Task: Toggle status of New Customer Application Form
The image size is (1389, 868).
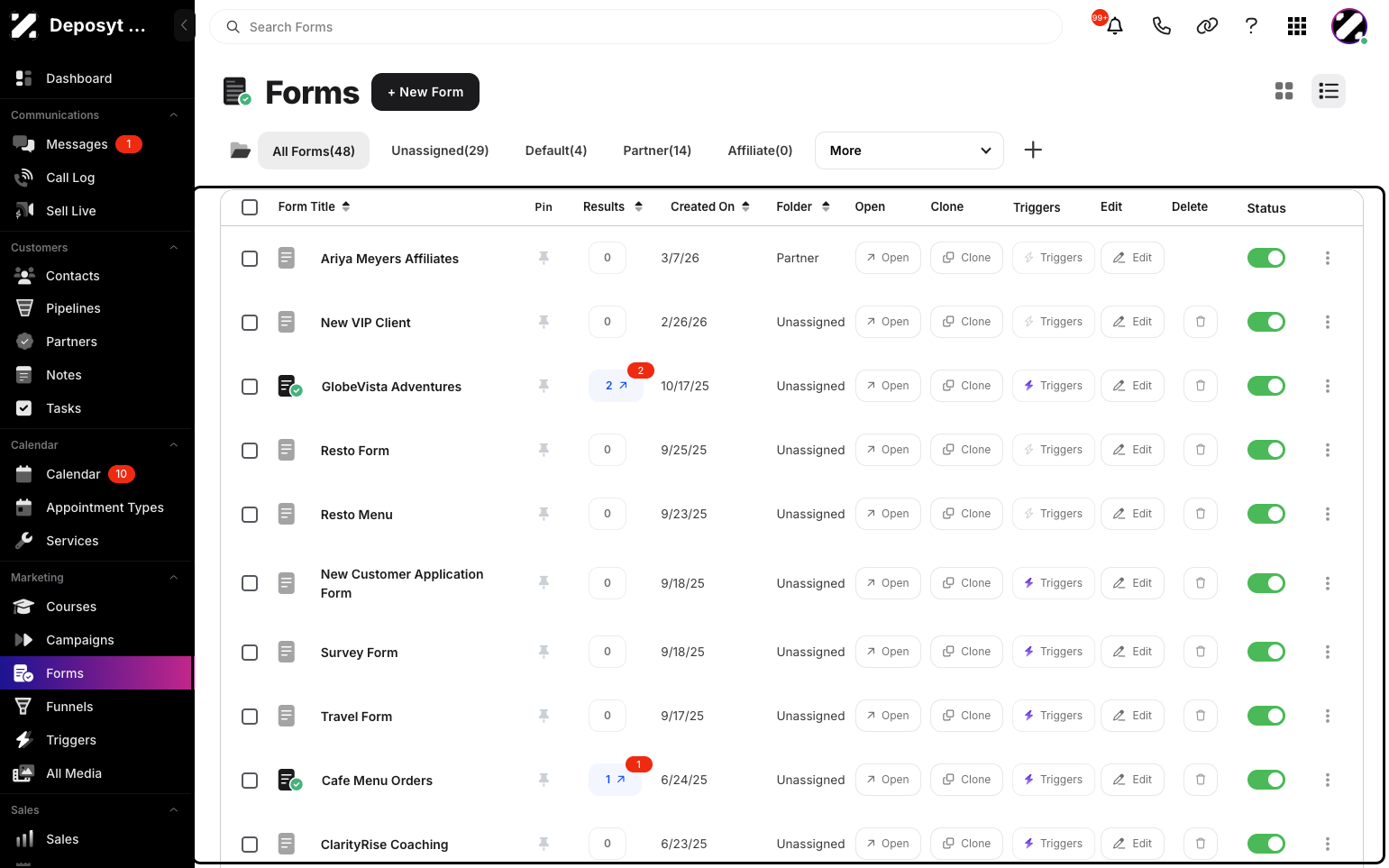Action: (1266, 583)
